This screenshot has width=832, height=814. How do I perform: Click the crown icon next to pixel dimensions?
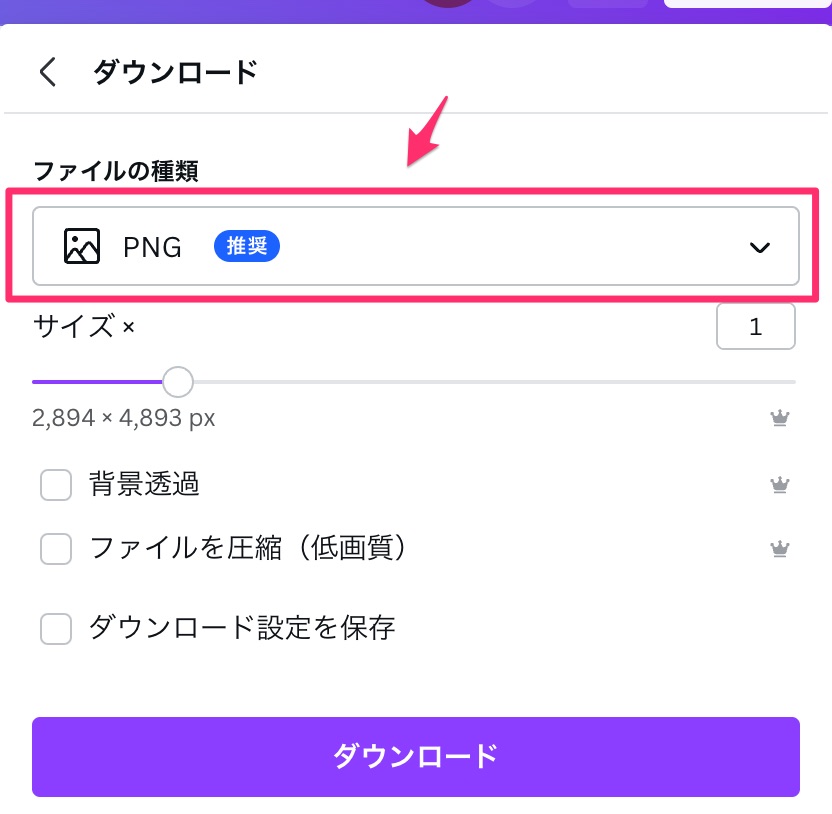point(779,418)
